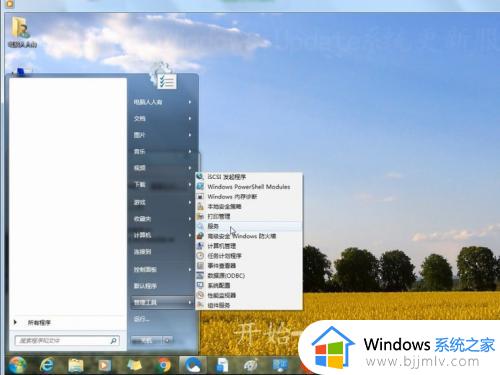Click the ODBC data source icon
This screenshot has width=500, height=375.
[200, 276]
